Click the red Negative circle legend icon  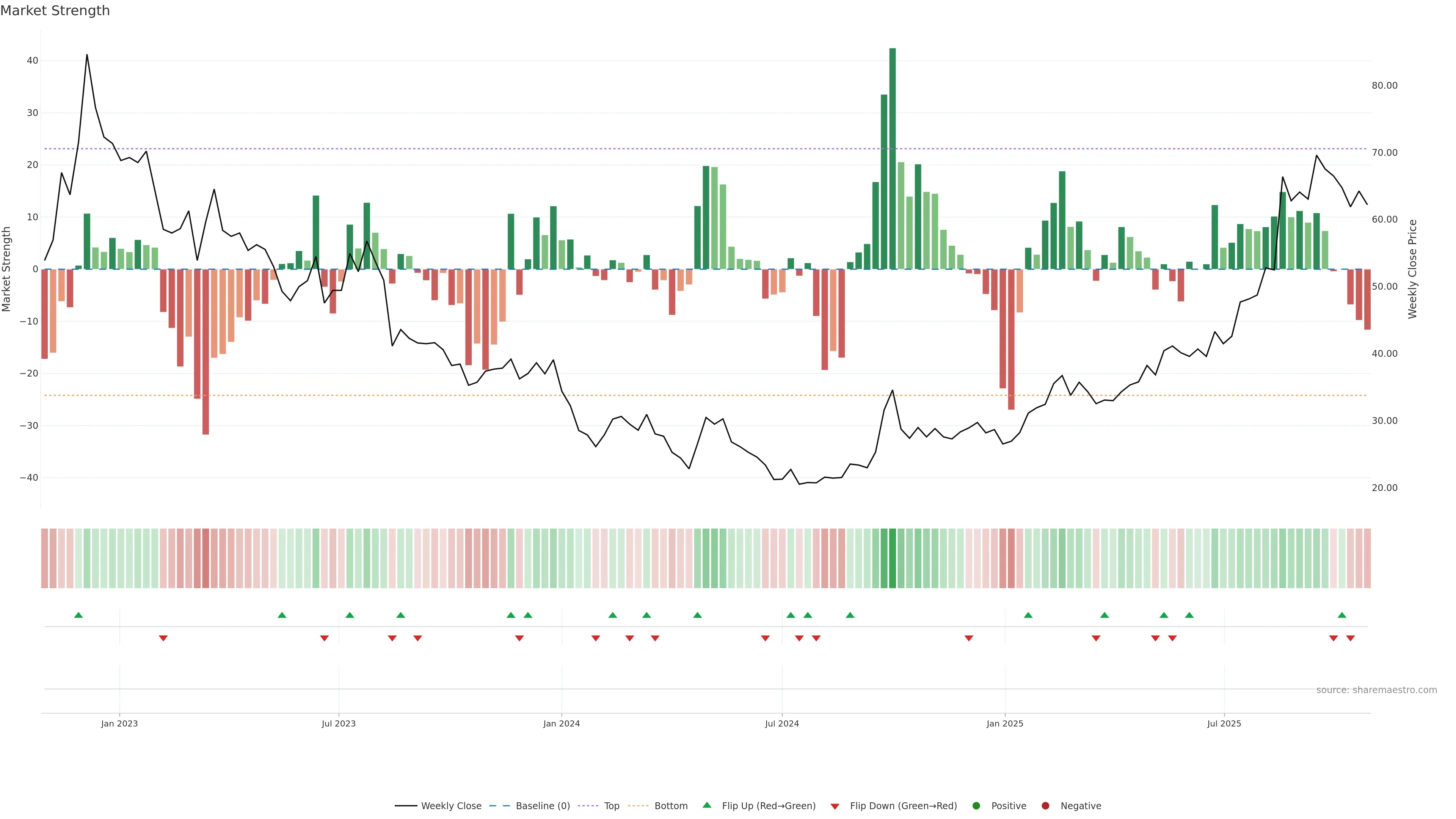(1045, 805)
